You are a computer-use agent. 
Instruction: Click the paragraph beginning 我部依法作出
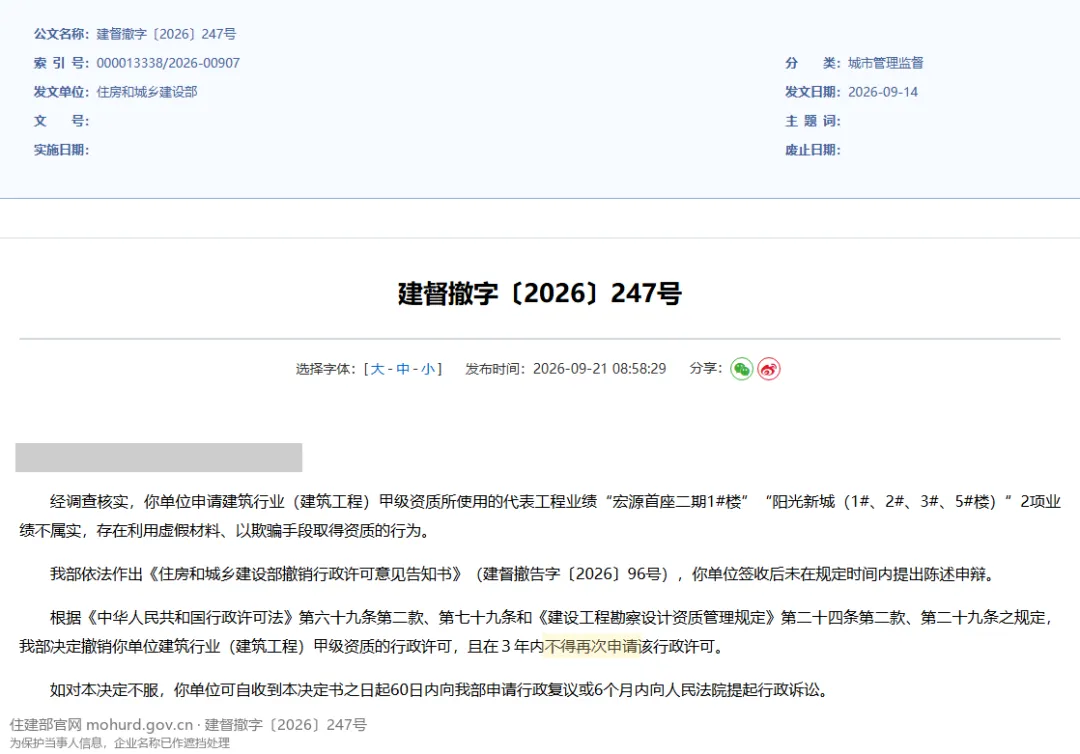pos(523,574)
